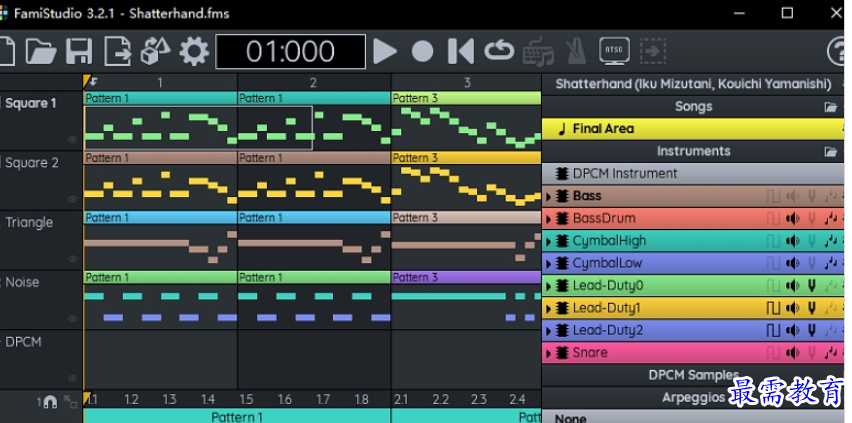Expand the BassDrum instrument
The height and width of the screenshot is (423, 852).
[548, 219]
